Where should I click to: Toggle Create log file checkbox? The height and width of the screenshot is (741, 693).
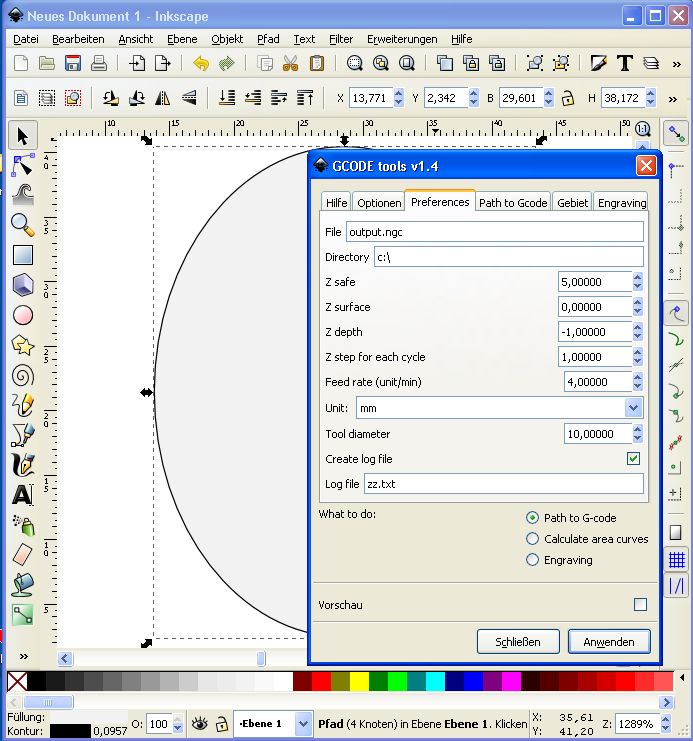click(633, 458)
